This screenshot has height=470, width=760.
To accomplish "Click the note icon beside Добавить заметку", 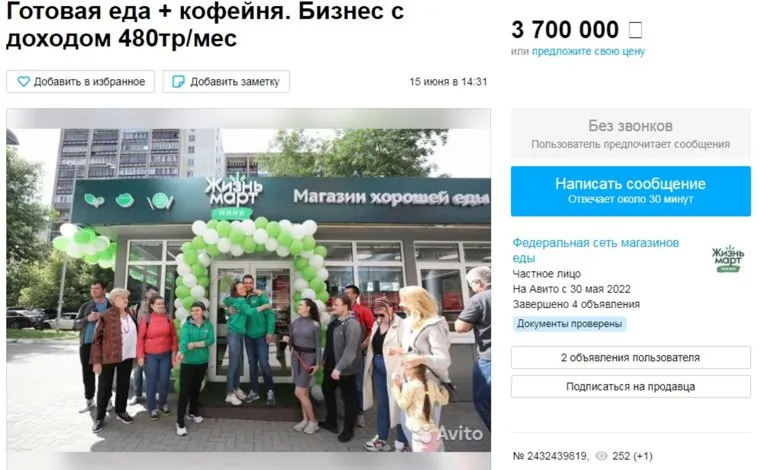I will pyautogui.click(x=178, y=81).
